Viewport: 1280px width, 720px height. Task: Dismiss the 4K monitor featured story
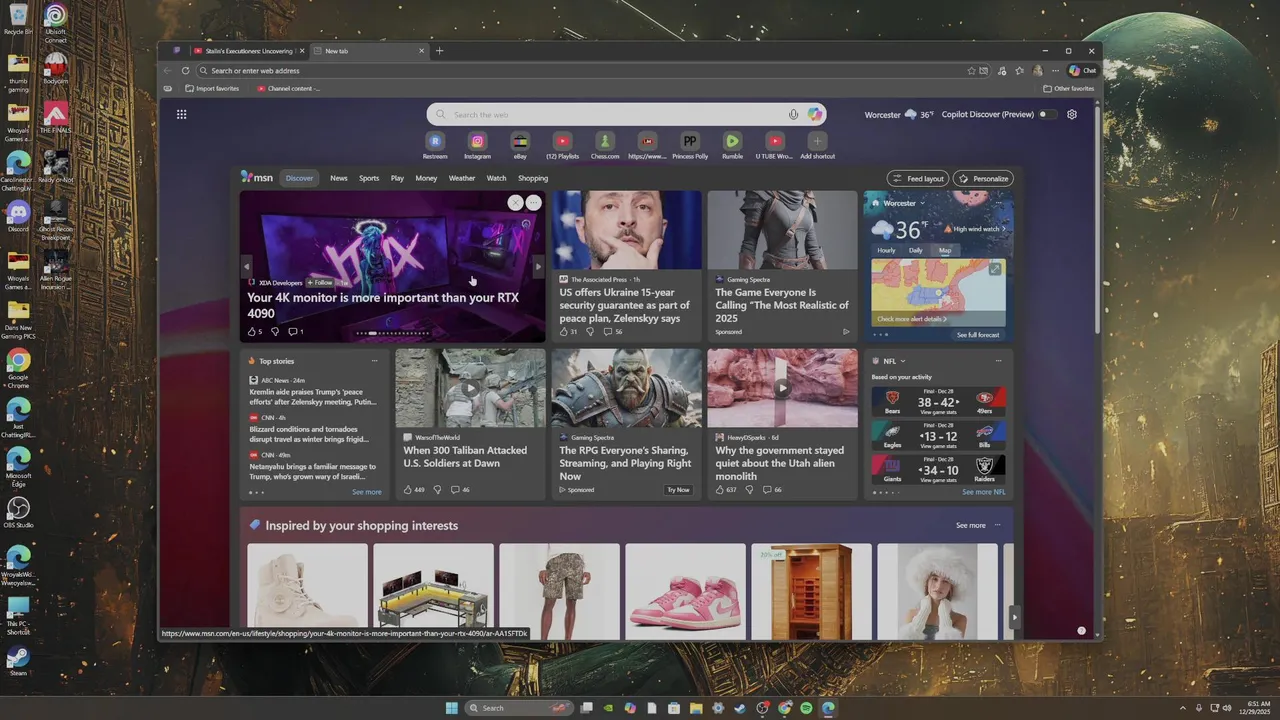click(515, 203)
